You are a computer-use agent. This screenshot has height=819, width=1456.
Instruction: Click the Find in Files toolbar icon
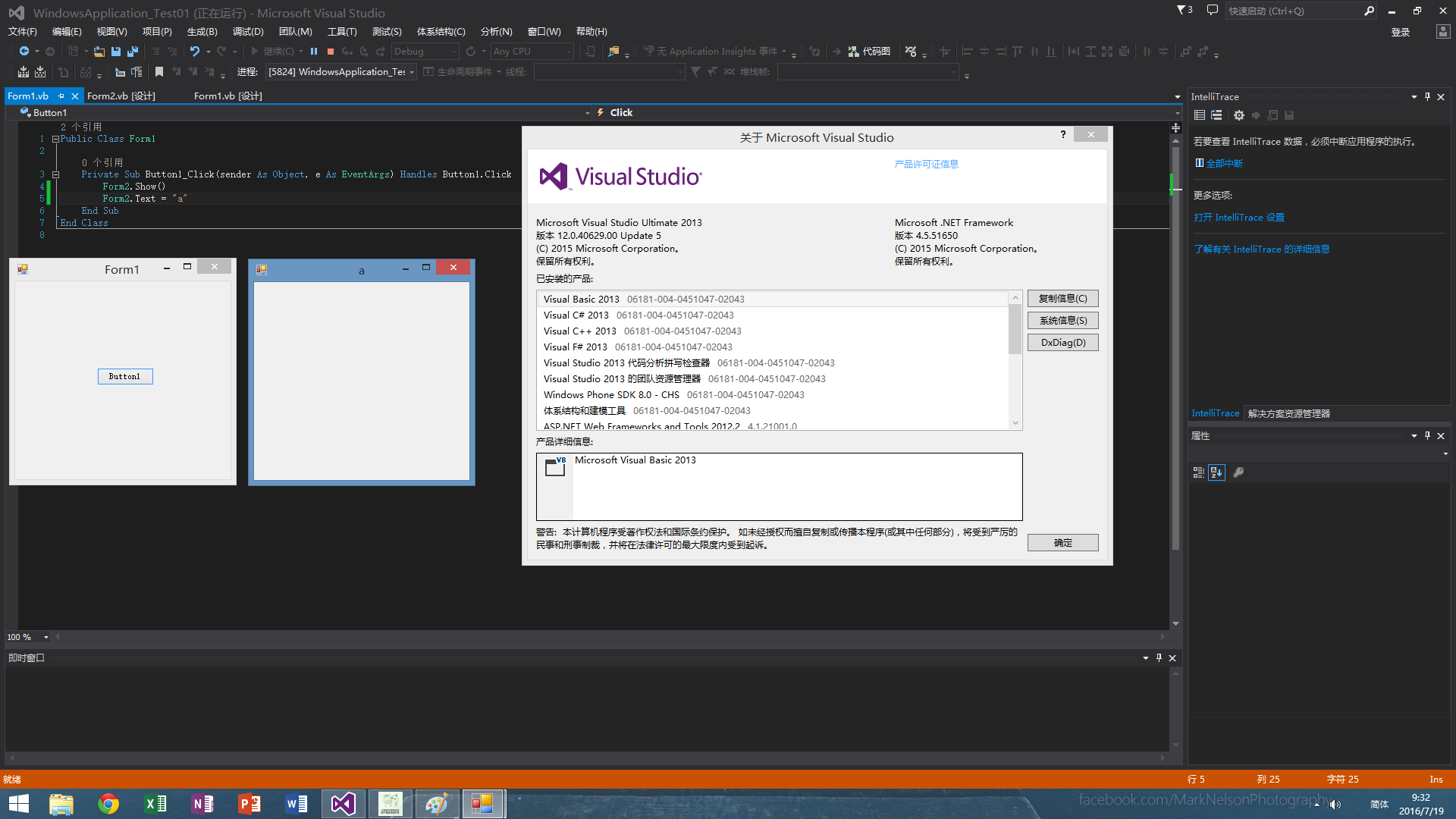613,52
